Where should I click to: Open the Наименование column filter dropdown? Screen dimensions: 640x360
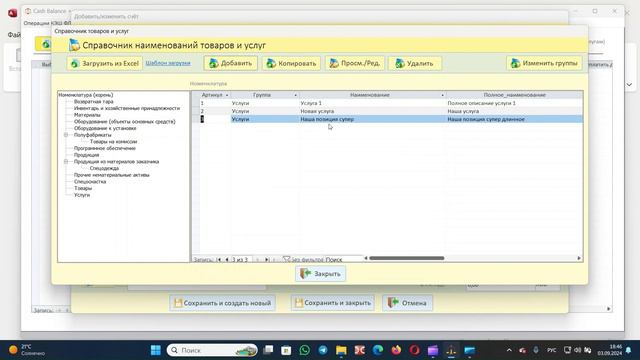click(x=442, y=95)
